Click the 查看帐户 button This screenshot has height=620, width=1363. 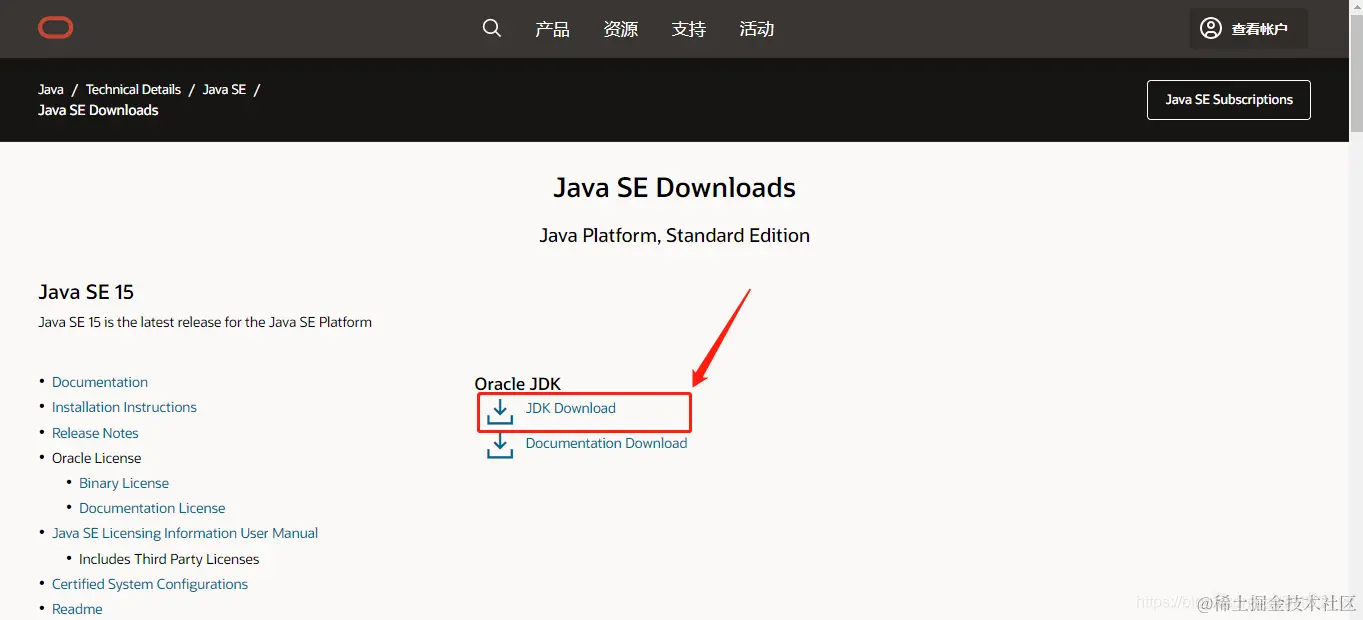pos(1248,29)
